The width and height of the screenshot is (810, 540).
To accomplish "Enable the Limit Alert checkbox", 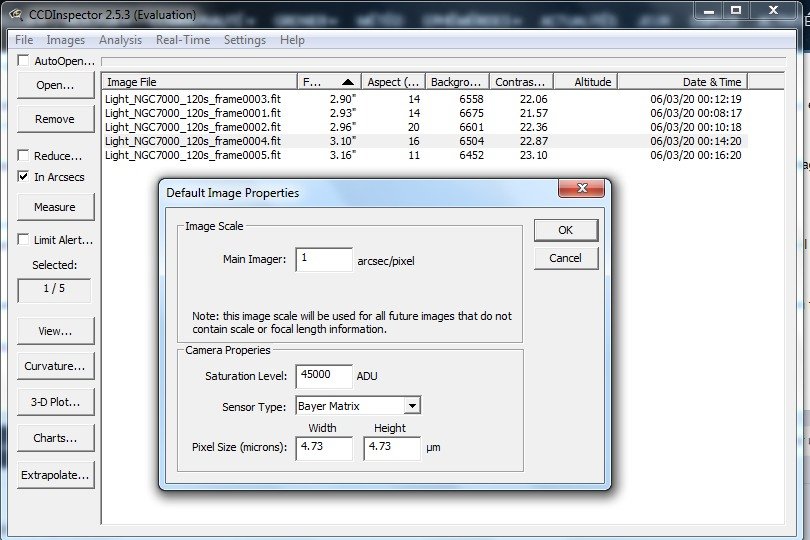I will 23,240.
